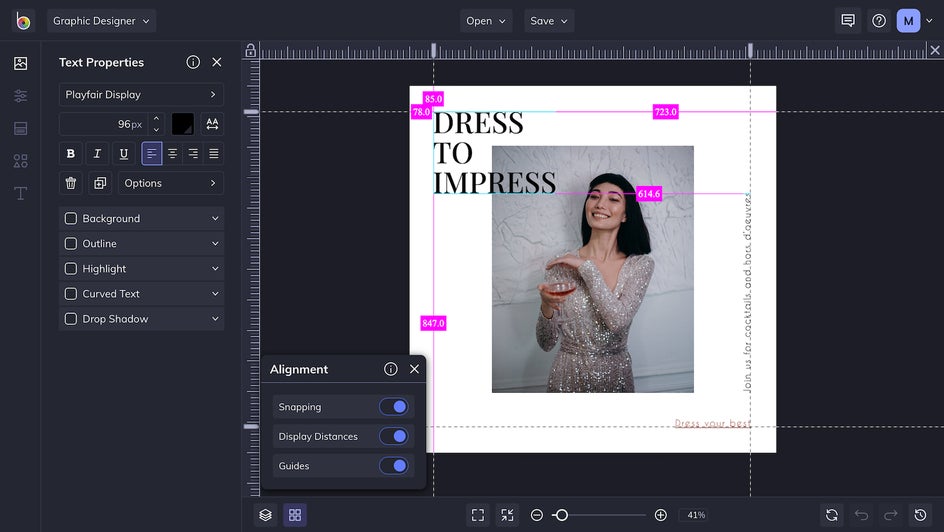Expand the Curved Text section chevron

(215, 294)
